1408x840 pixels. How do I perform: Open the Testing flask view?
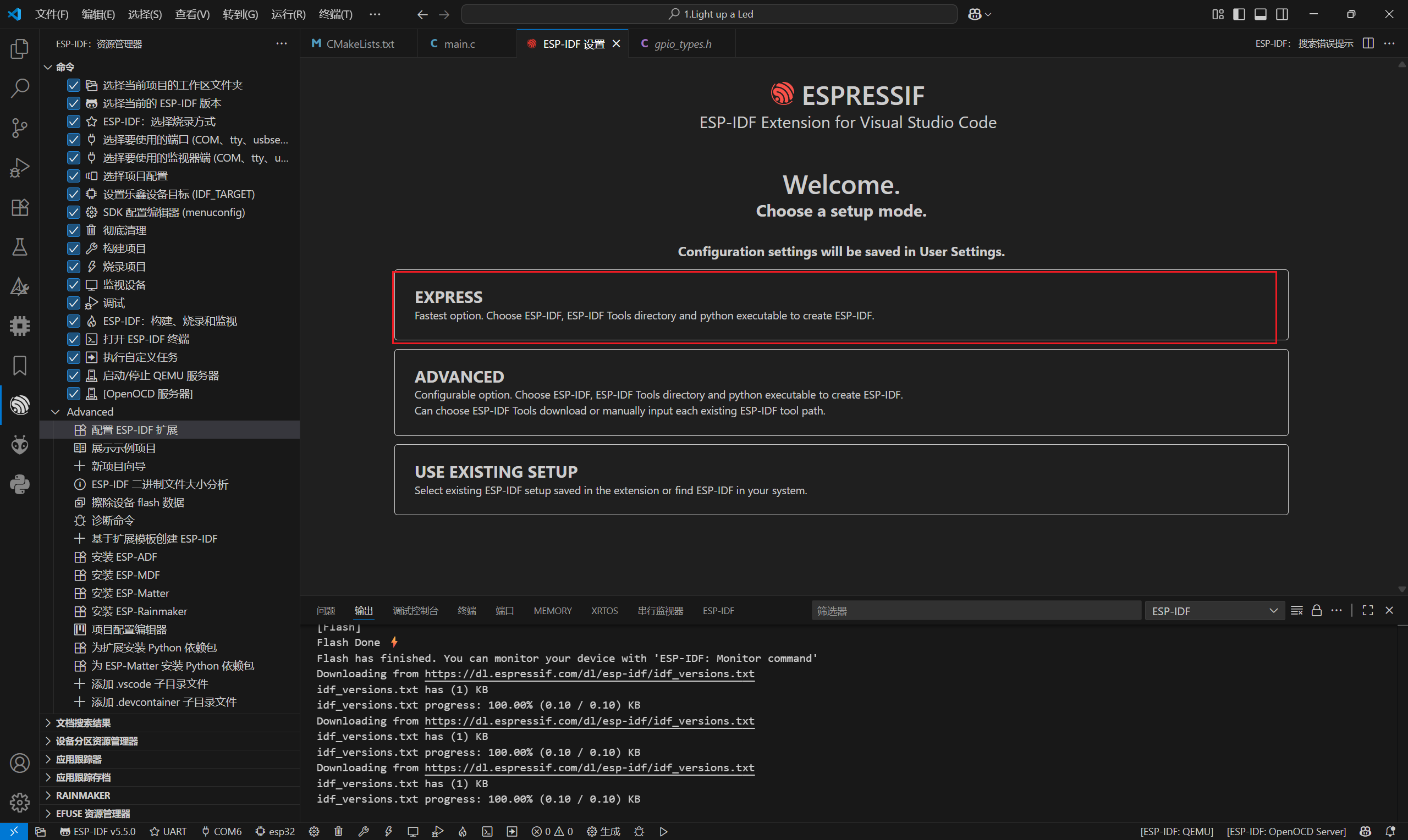pyautogui.click(x=20, y=247)
